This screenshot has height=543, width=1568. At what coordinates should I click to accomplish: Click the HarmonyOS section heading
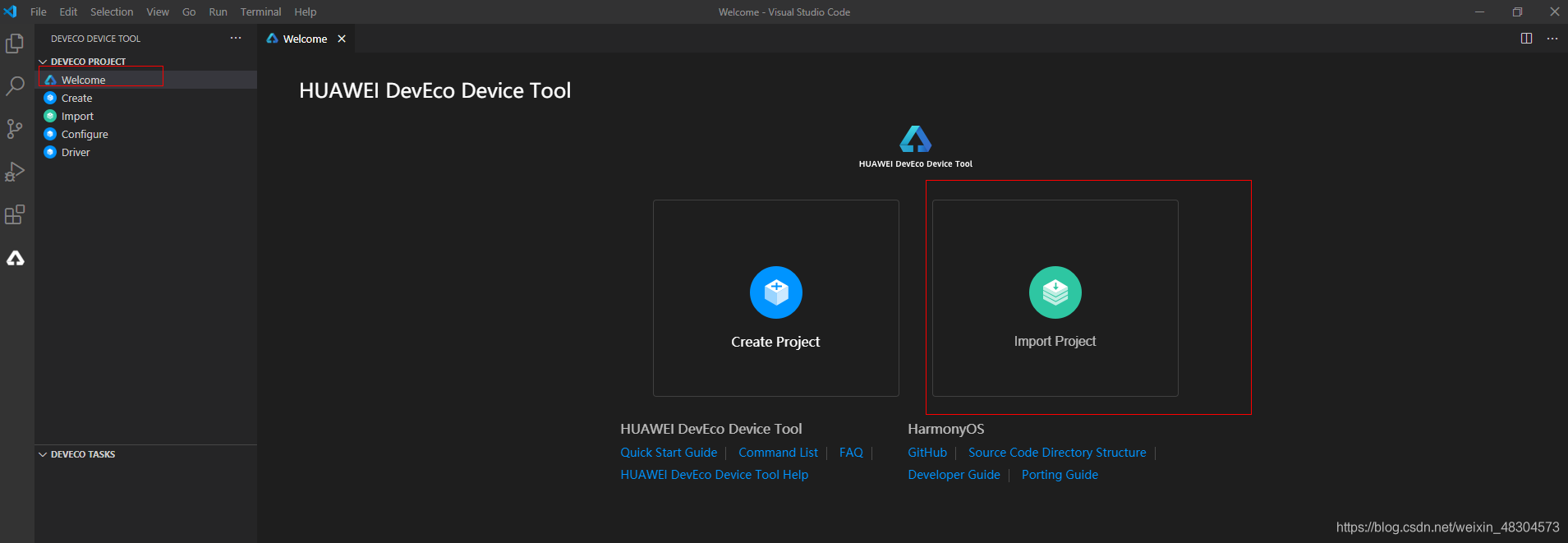(945, 429)
